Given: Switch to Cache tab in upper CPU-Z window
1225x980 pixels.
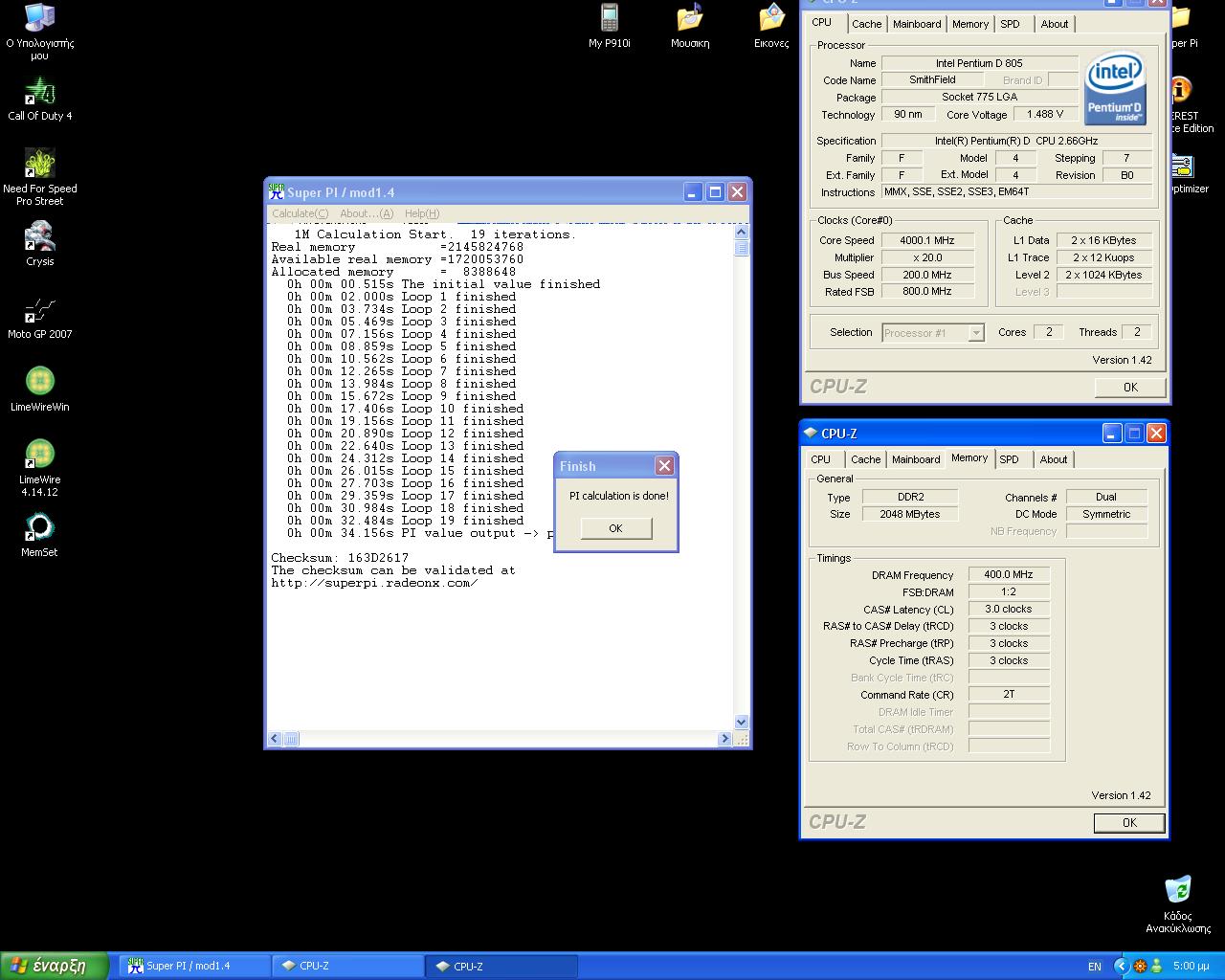Looking at the screenshot, I should [x=867, y=24].
